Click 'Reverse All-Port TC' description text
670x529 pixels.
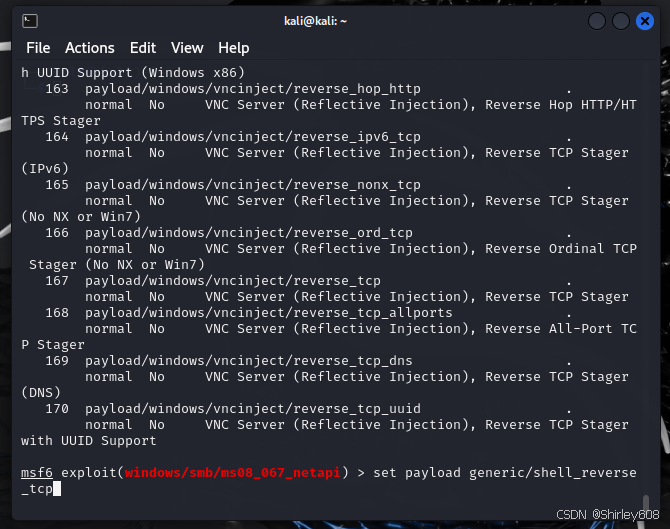click(561, 329)
